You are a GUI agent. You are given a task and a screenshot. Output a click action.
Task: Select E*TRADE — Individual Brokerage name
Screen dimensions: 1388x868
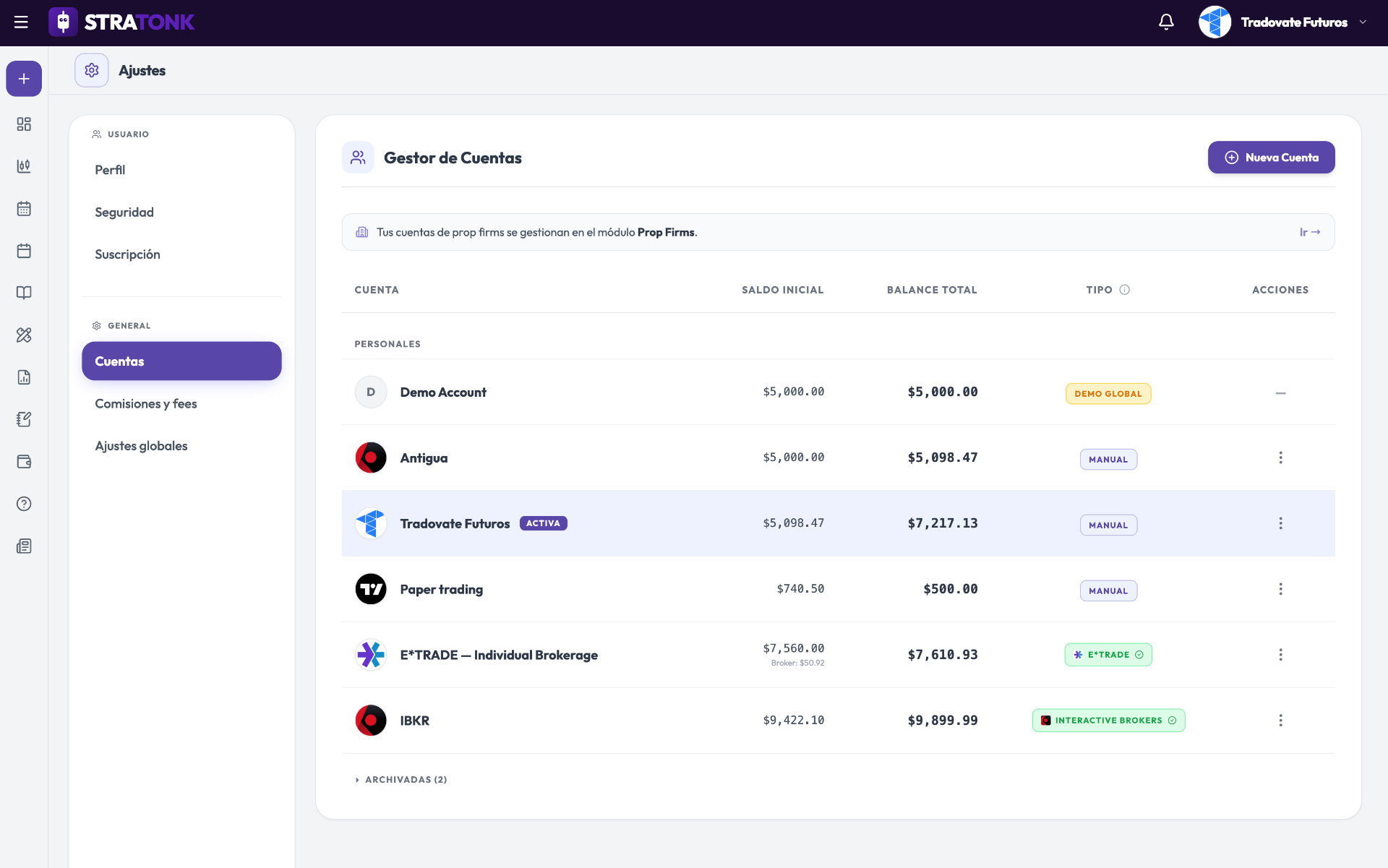tap(499, 655)
